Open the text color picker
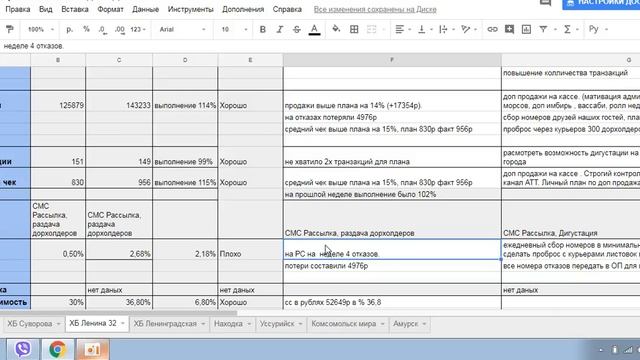 (314, 29)
